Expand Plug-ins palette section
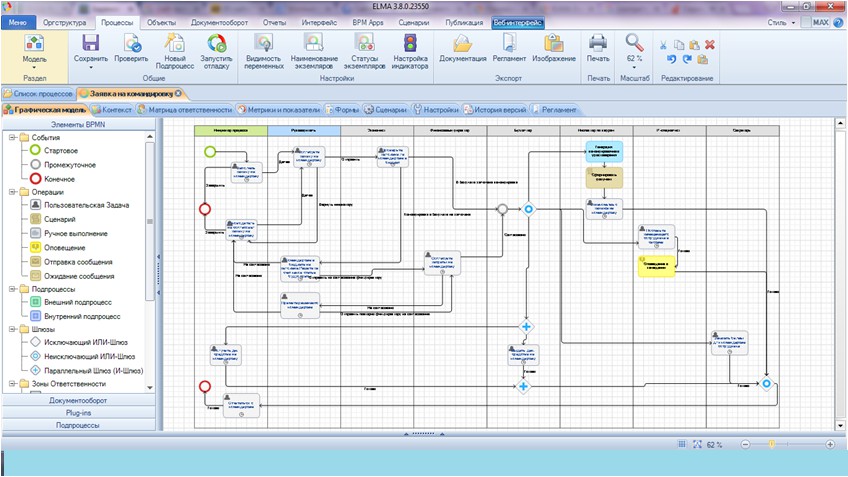The height and width of the screenshot is (477, 848). (x=78, y=413)
